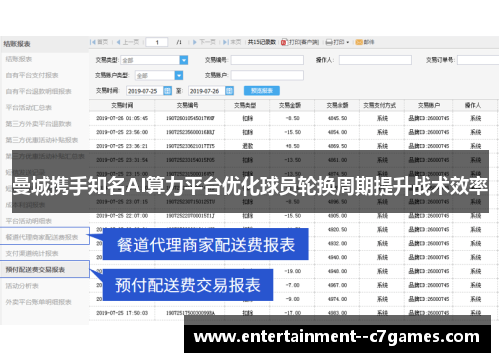Click cell 2019-07-25 17:50:03

click(122, 313)
